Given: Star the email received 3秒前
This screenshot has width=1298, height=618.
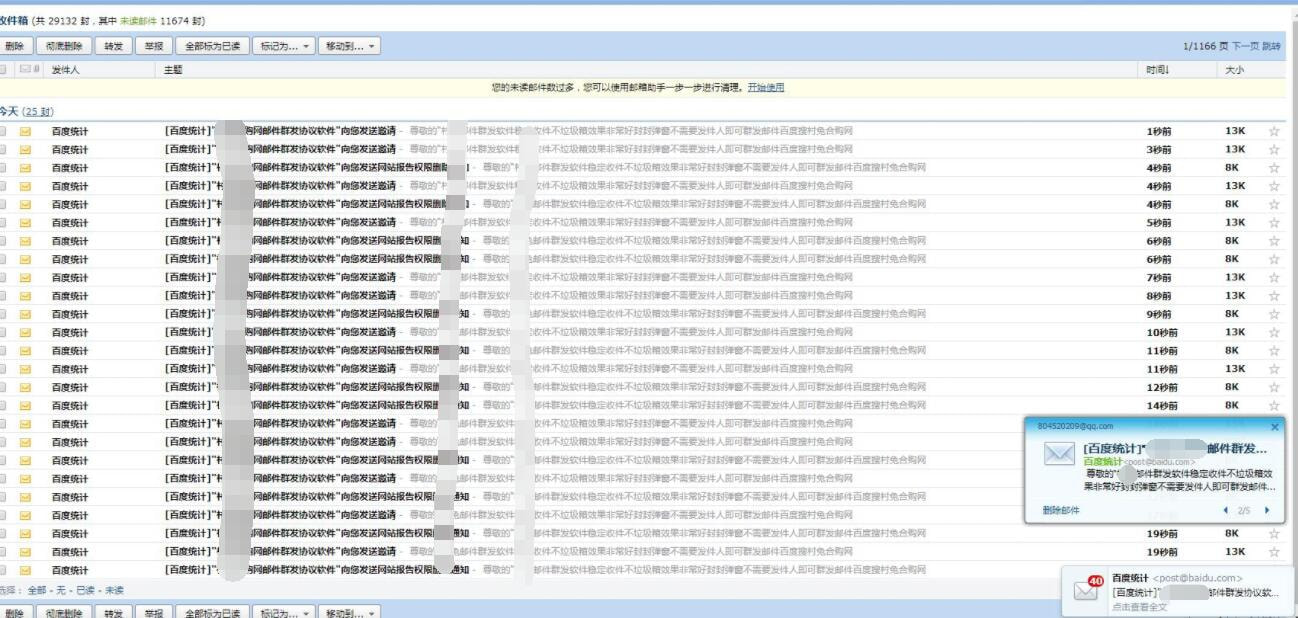Looking at the screenshot, I should (1274, 149).
